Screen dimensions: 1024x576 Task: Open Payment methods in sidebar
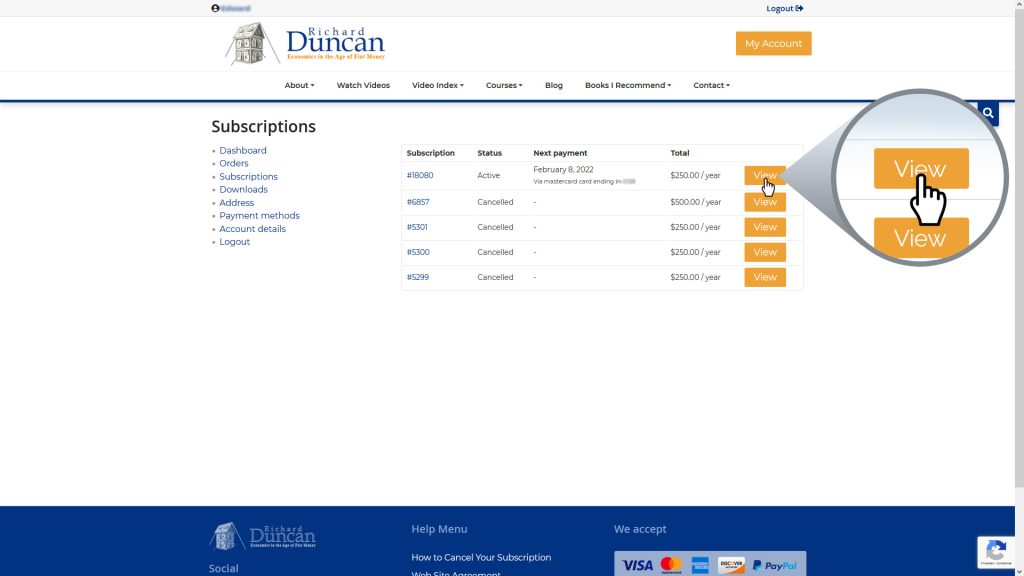259,216
